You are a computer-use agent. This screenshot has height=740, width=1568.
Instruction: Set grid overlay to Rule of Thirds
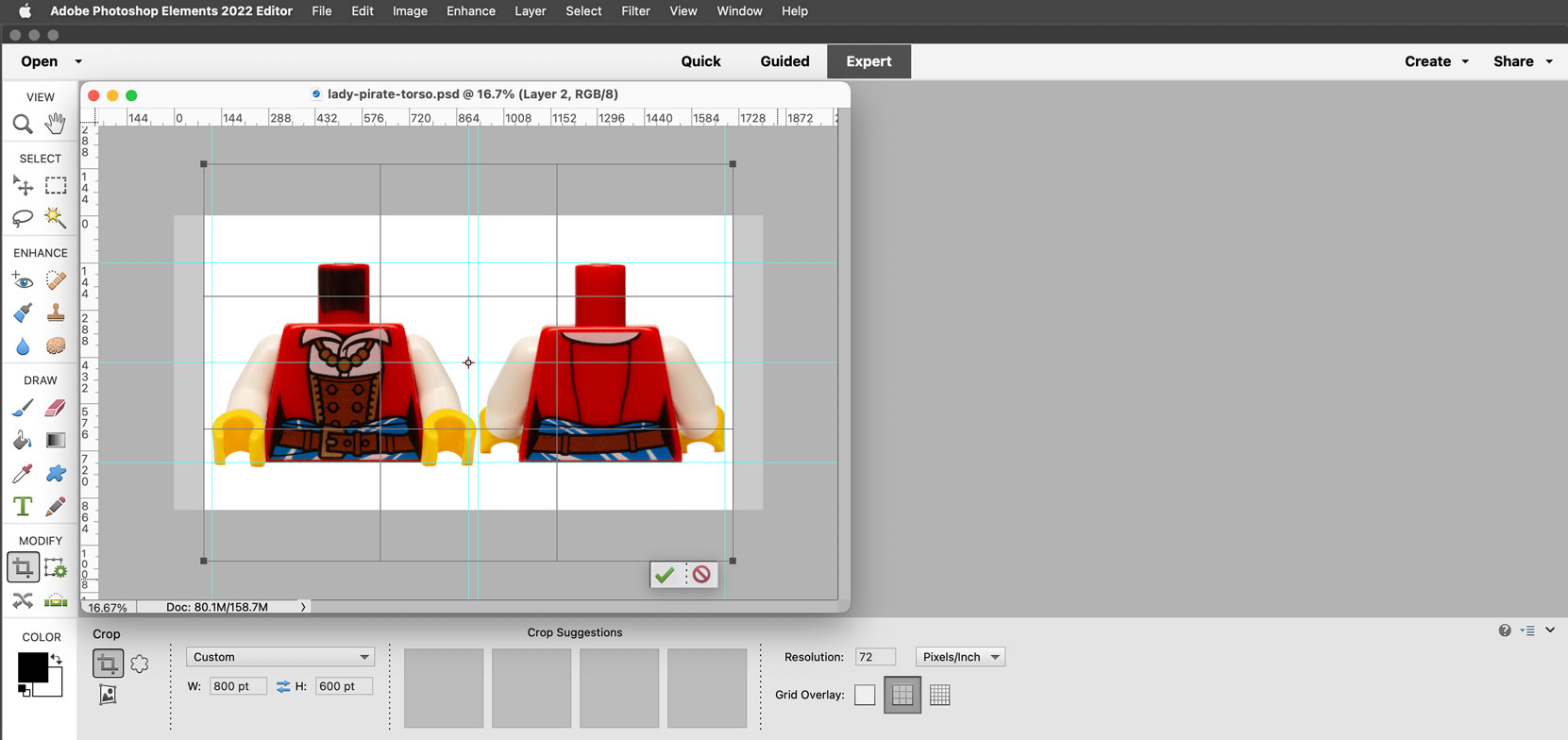902,695
